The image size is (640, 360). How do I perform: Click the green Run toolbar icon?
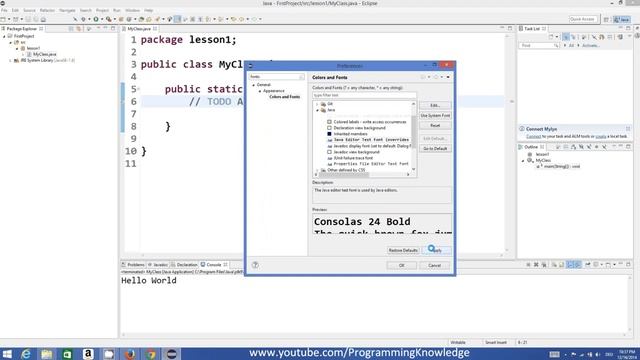click(x=96, y=19)
